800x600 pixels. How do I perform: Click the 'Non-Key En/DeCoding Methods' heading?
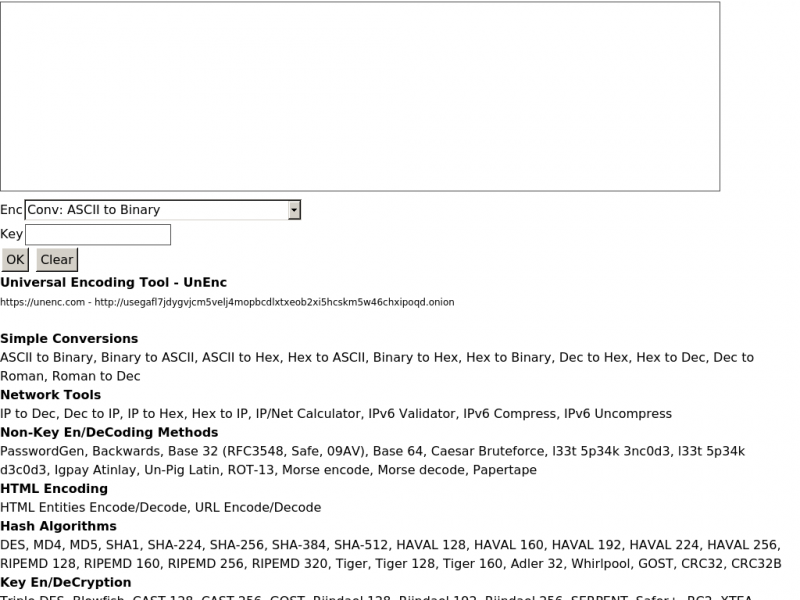coord(109,433)
